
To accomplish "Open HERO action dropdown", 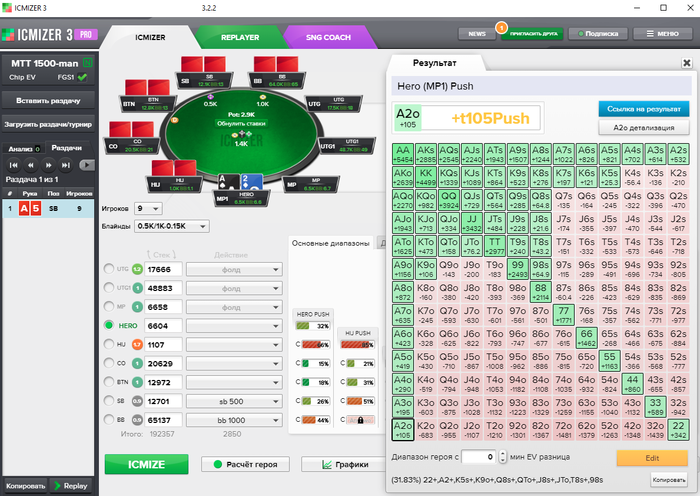I will [x=234, y=326].
